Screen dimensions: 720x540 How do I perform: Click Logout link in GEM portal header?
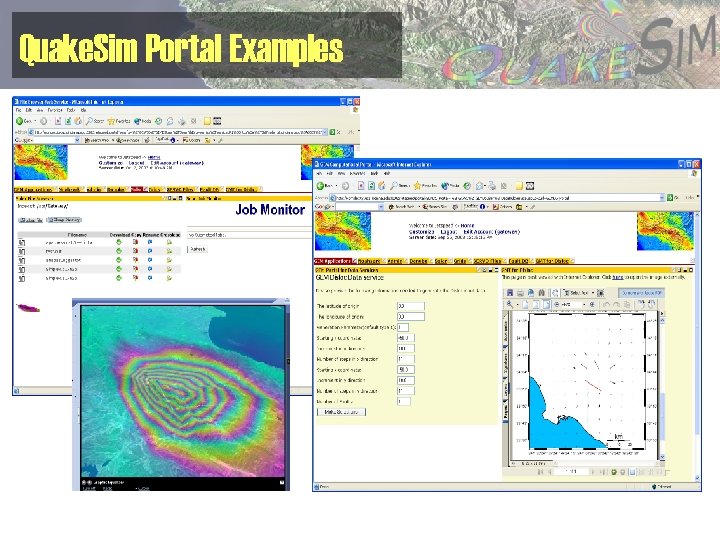[449, 232]
